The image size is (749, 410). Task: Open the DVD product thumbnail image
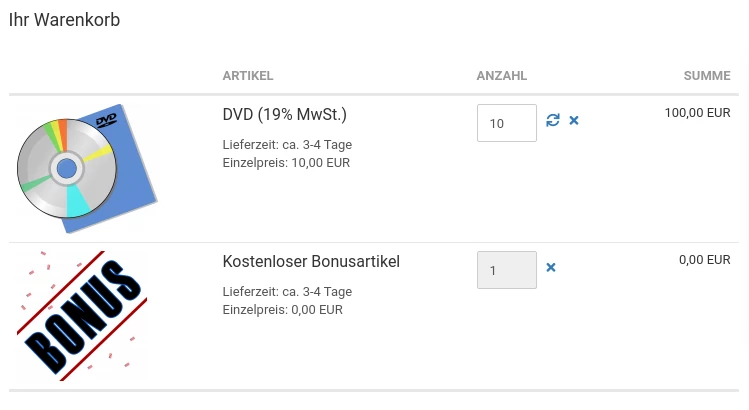(87, 168)
